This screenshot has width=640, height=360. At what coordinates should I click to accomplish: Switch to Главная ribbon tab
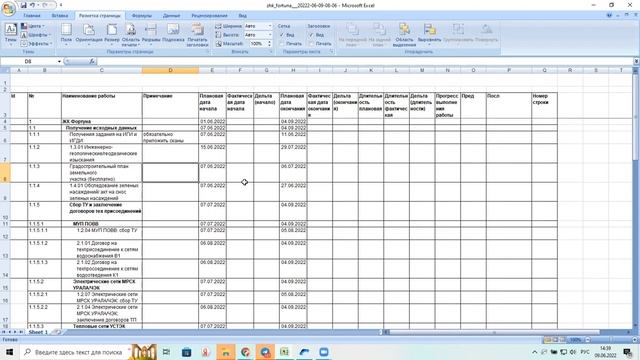point(32,16)
